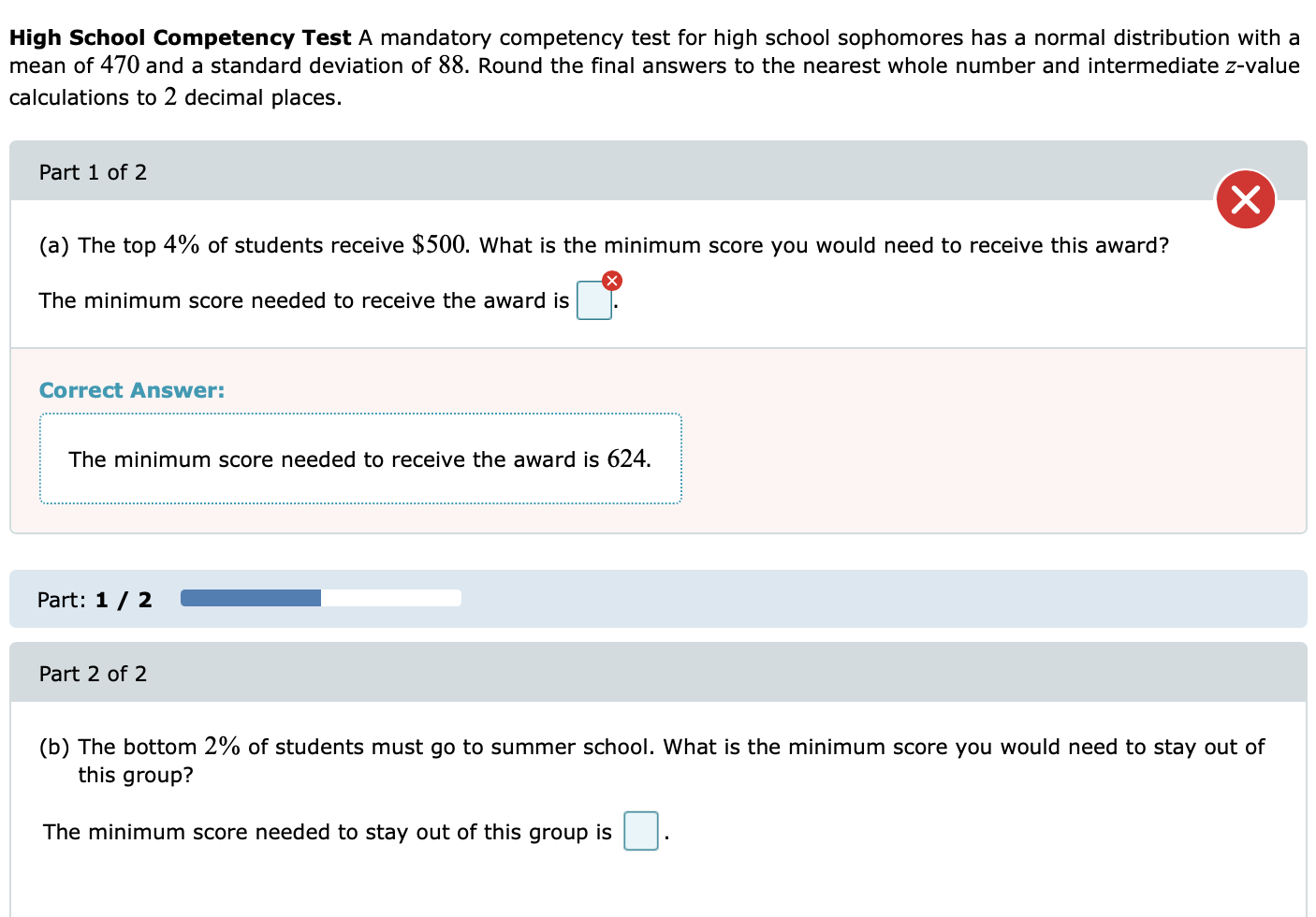
Task: Click the sentence about staying out of summer school
Action: (325, 832)
